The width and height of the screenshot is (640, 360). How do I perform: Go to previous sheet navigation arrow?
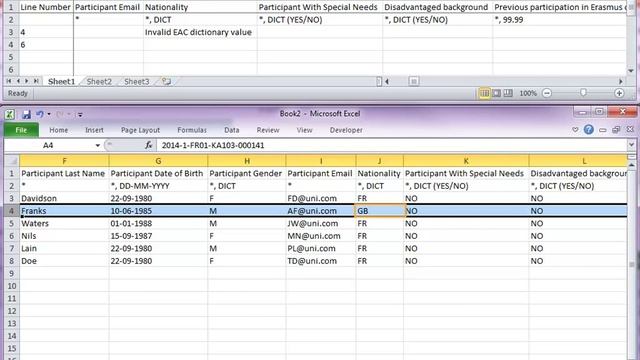(x=18, y=81)
